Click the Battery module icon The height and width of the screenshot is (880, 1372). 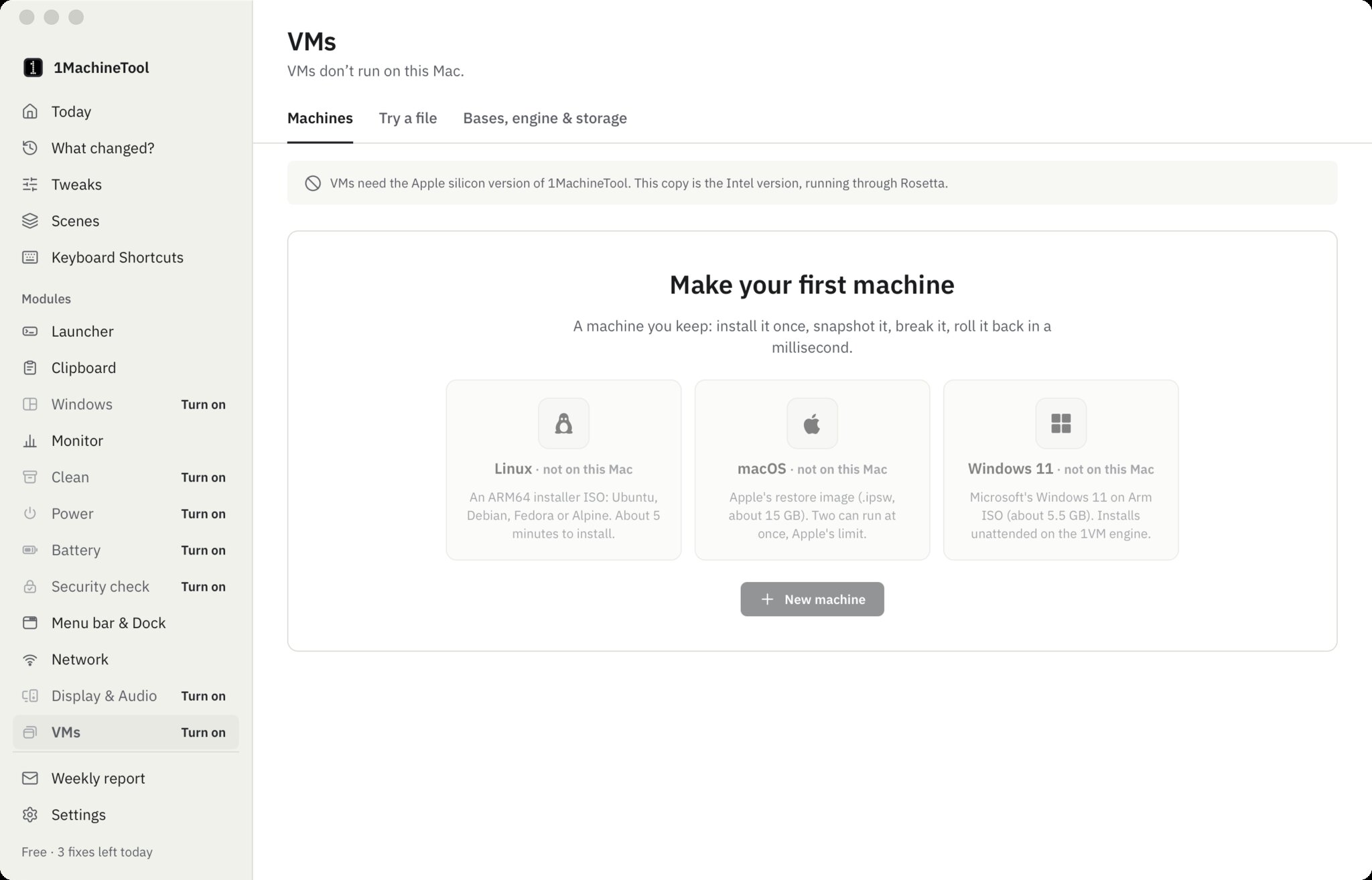tap(30, 550)
